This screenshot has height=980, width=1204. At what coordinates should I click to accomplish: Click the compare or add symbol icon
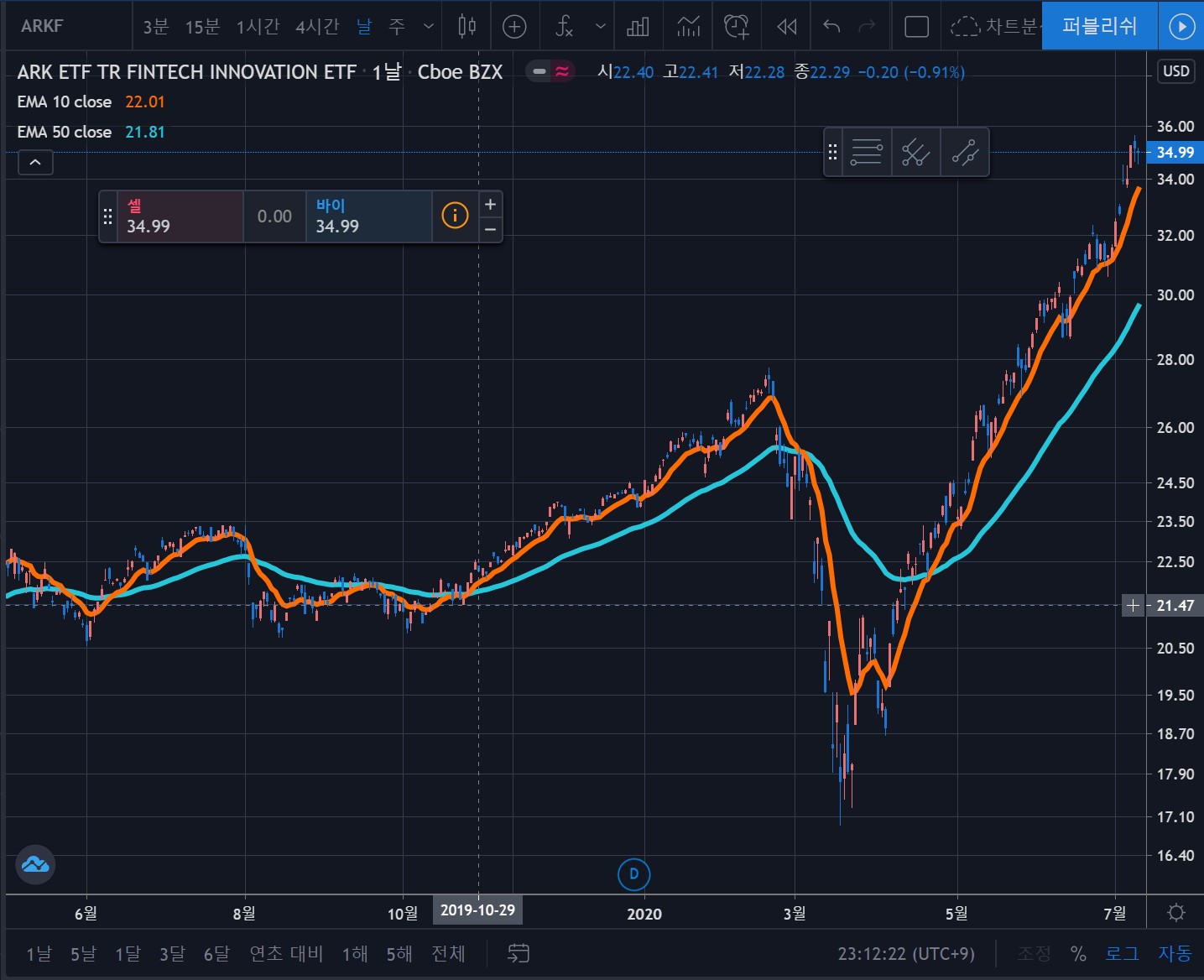[x=514, y=27]
